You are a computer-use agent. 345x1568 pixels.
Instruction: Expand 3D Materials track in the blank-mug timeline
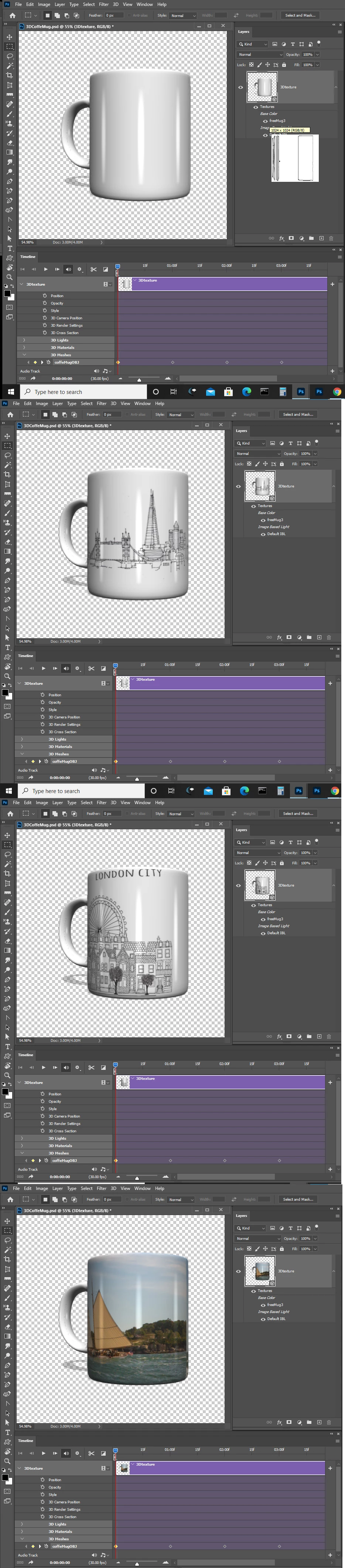point(24,348)
